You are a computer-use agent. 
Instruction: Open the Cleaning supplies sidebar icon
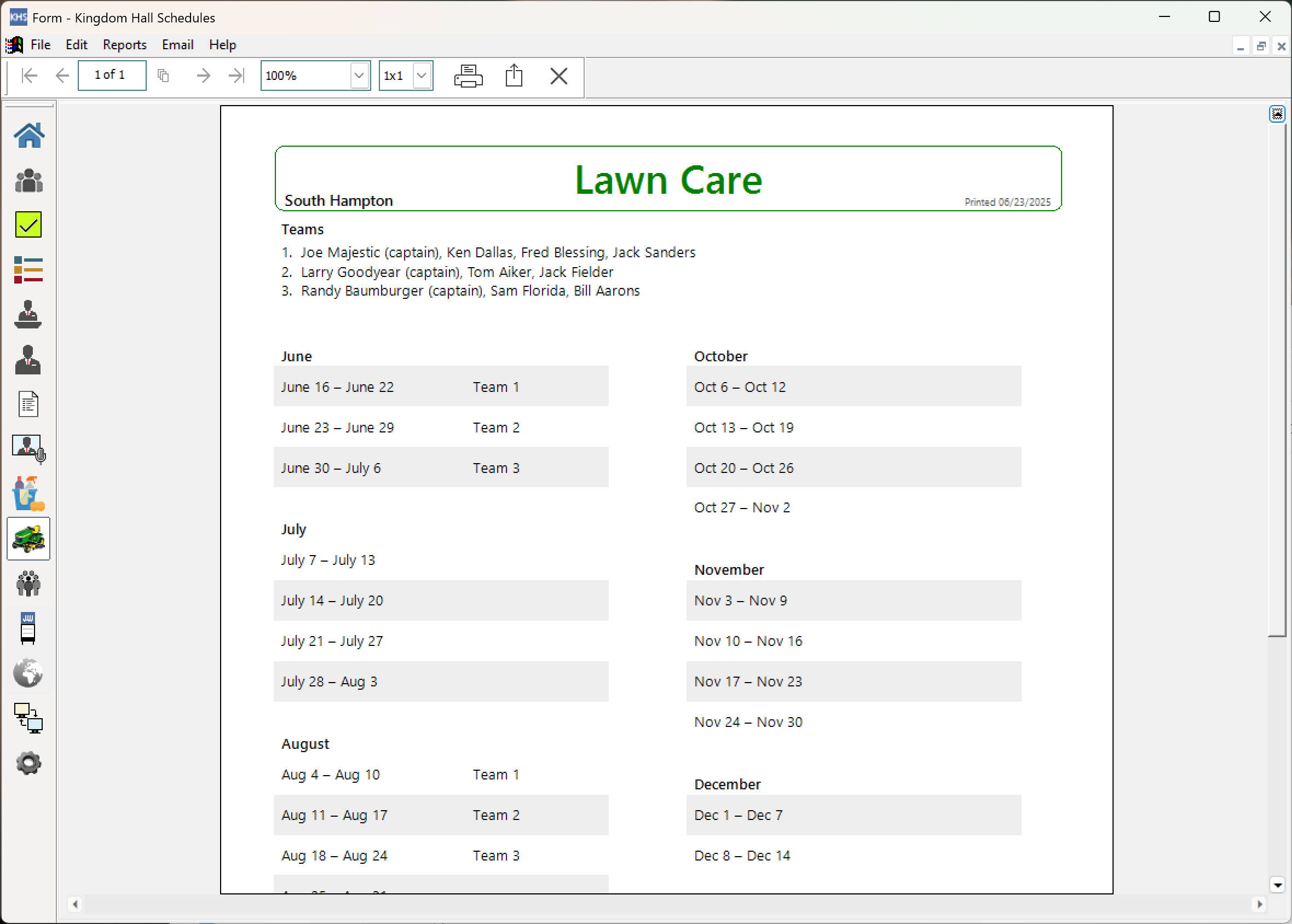click(x=28, y=493)
